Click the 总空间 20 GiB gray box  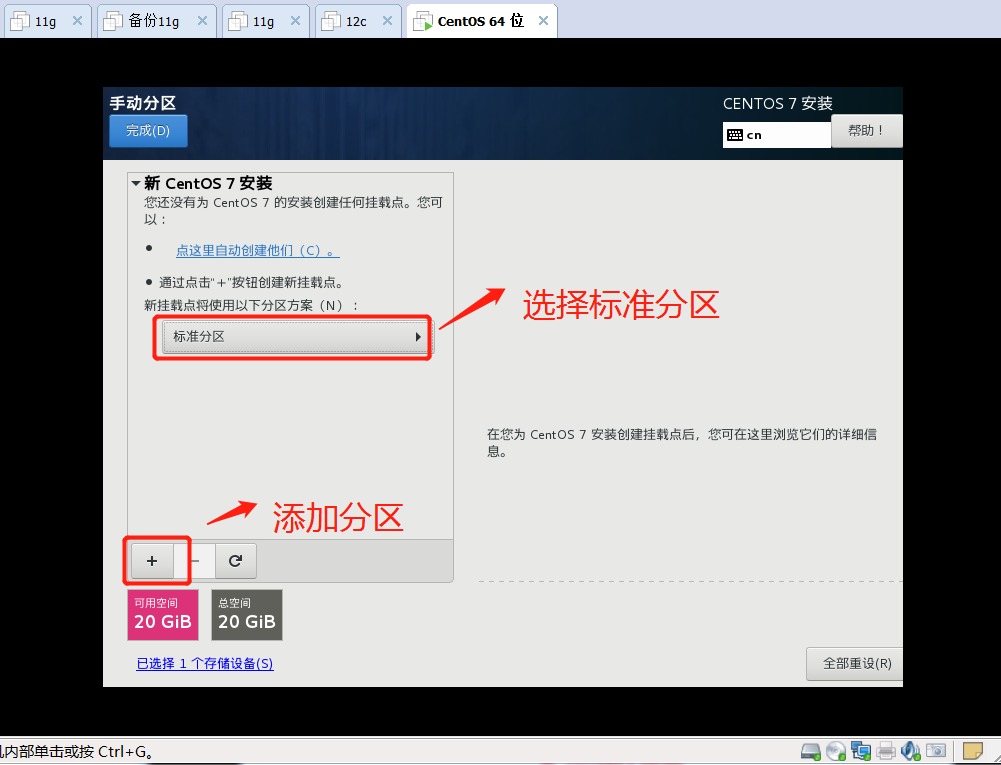coord(247,614)
